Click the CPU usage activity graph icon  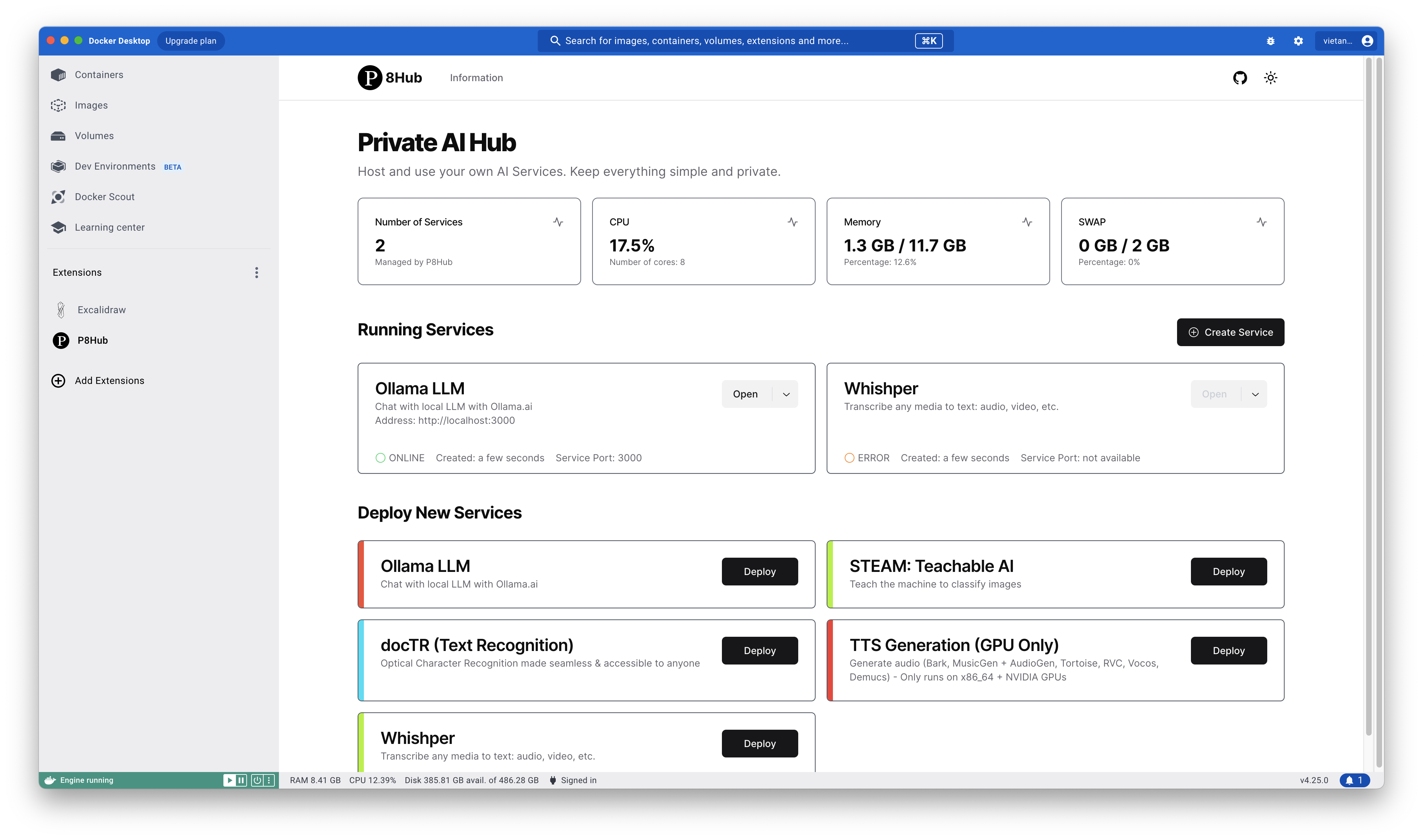coord(792,222)
